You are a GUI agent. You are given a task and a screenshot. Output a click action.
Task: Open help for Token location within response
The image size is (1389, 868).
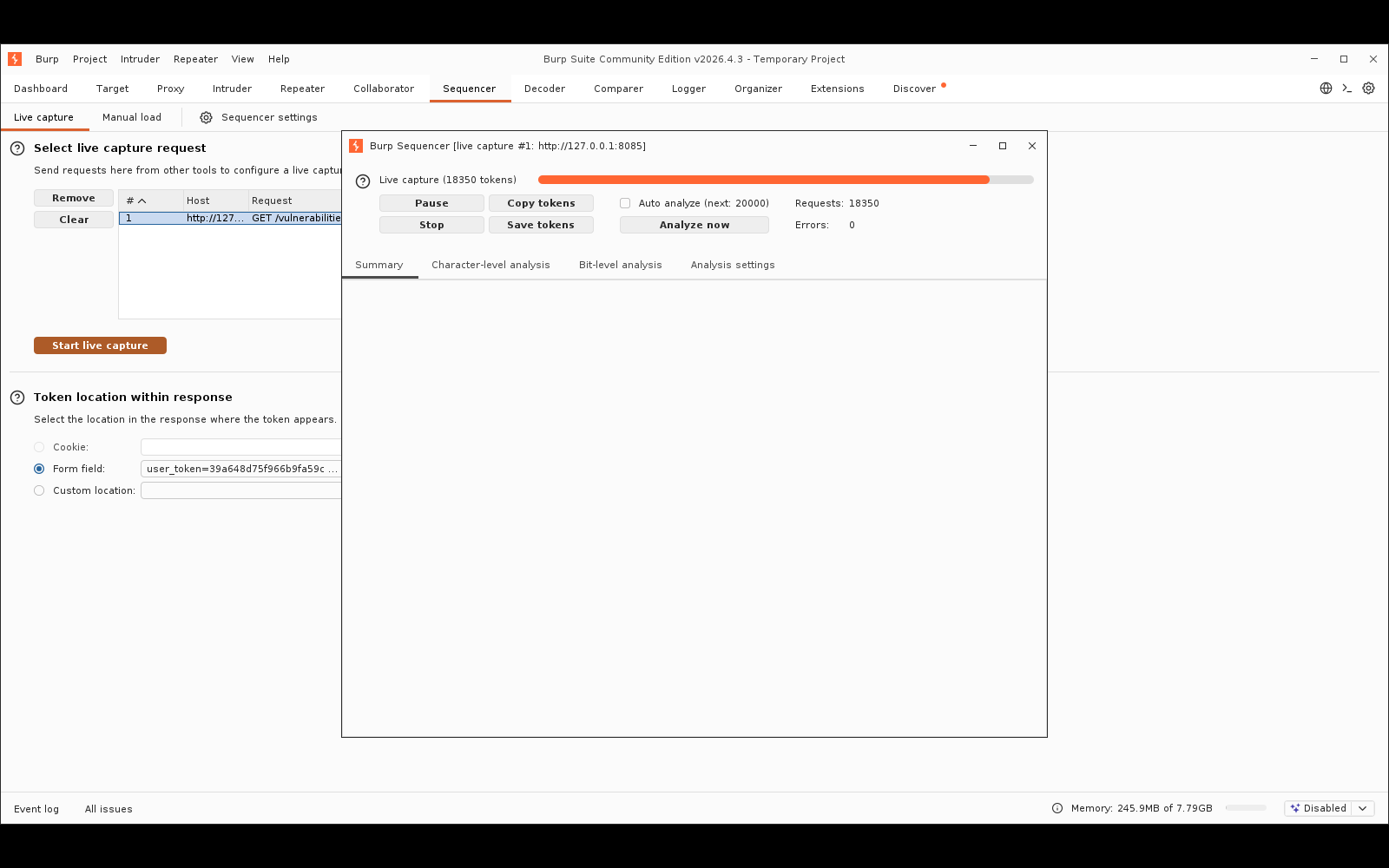(x=17, y=398)
